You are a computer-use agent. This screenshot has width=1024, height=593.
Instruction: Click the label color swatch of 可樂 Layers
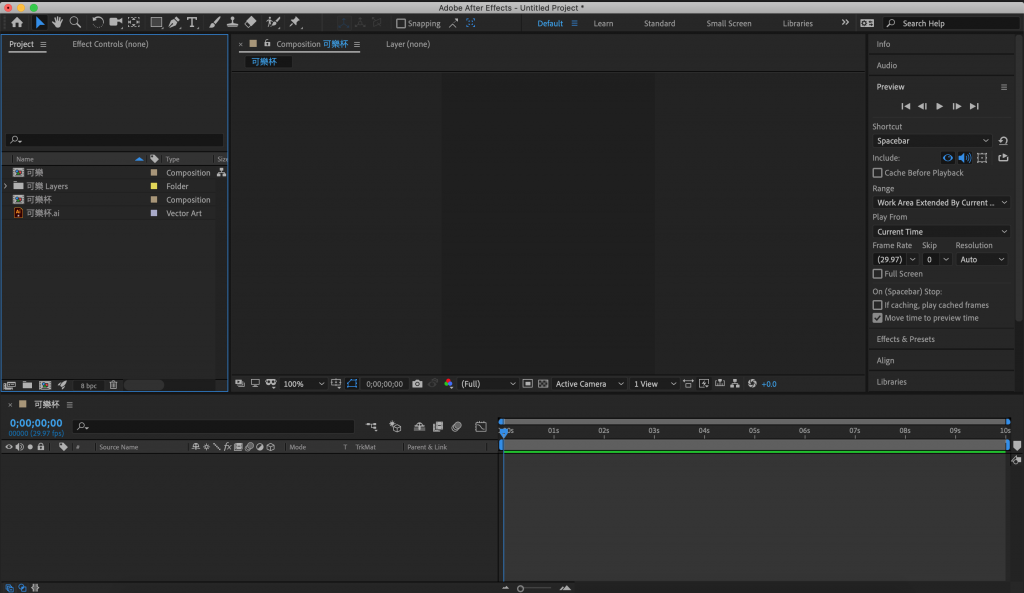point(154,186)
